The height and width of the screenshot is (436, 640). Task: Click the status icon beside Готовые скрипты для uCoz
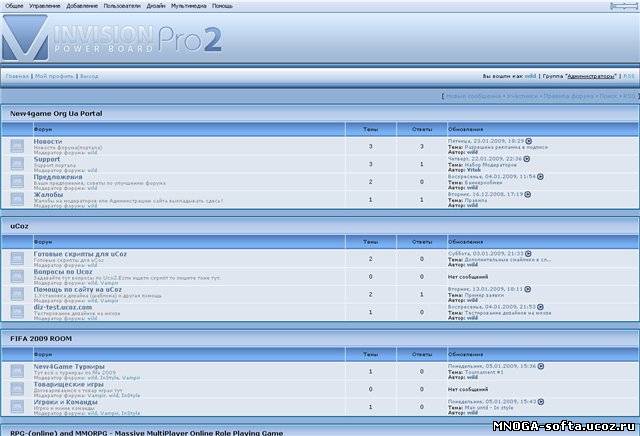tap(17, 259)
